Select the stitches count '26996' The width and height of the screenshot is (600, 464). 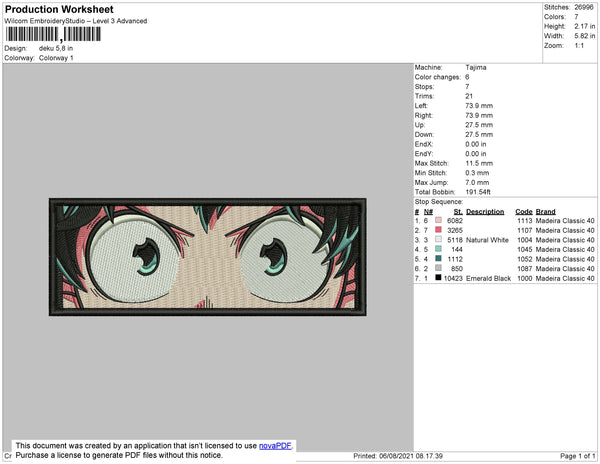584,7
